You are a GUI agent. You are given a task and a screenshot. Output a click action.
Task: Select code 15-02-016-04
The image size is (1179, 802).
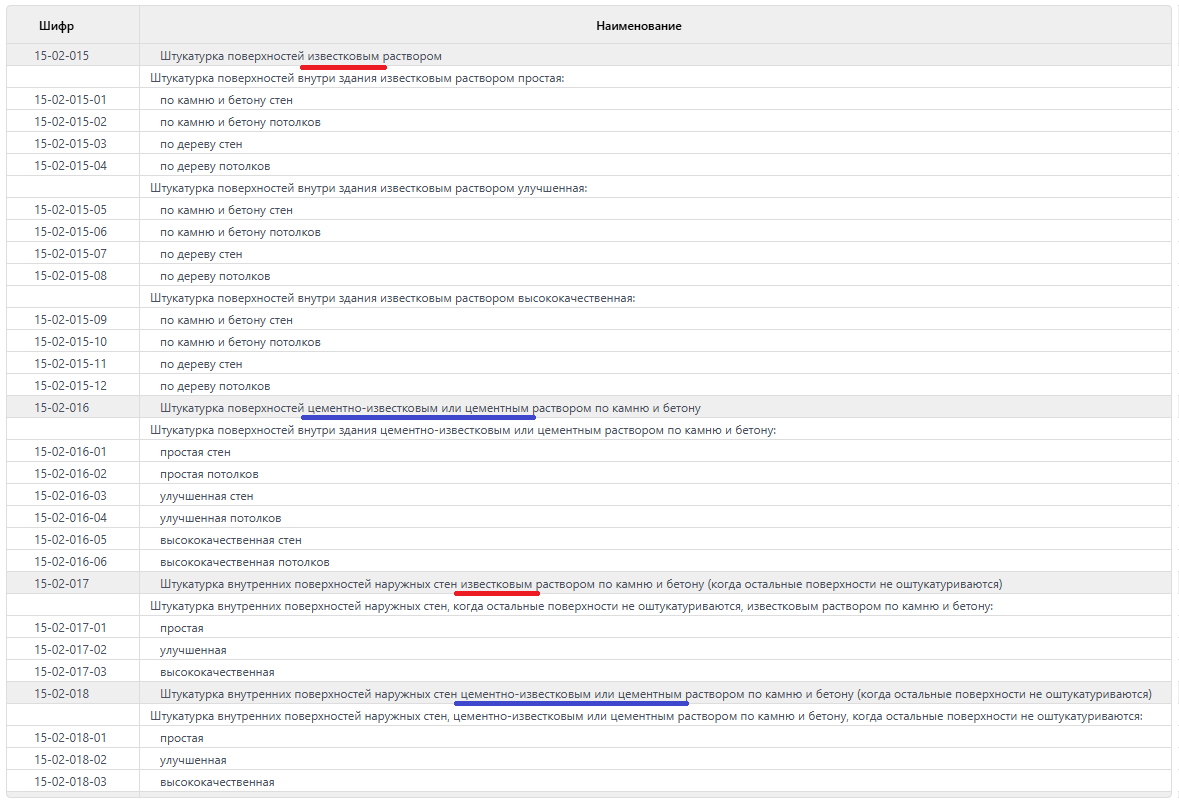[x=71, y=518]
